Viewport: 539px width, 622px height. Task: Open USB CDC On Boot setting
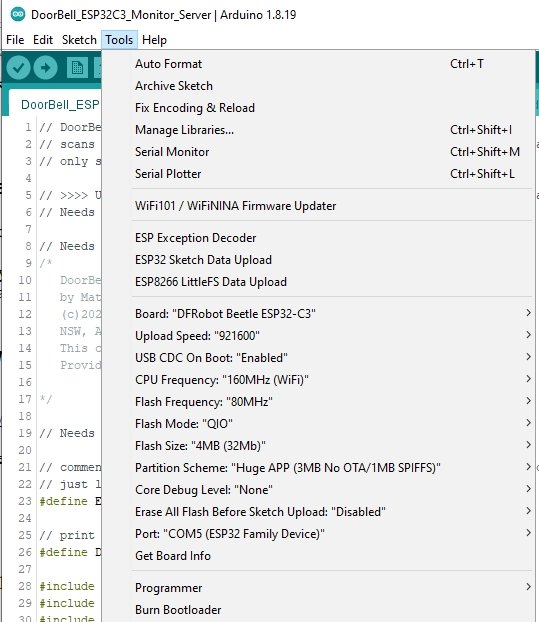tap(332, 357)
